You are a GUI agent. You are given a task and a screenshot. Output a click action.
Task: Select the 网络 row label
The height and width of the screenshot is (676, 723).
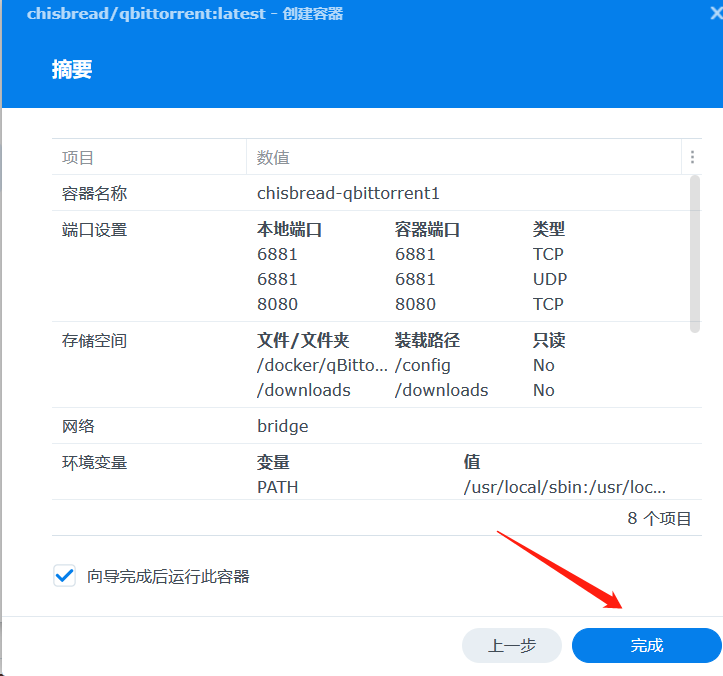pos(78,426)
